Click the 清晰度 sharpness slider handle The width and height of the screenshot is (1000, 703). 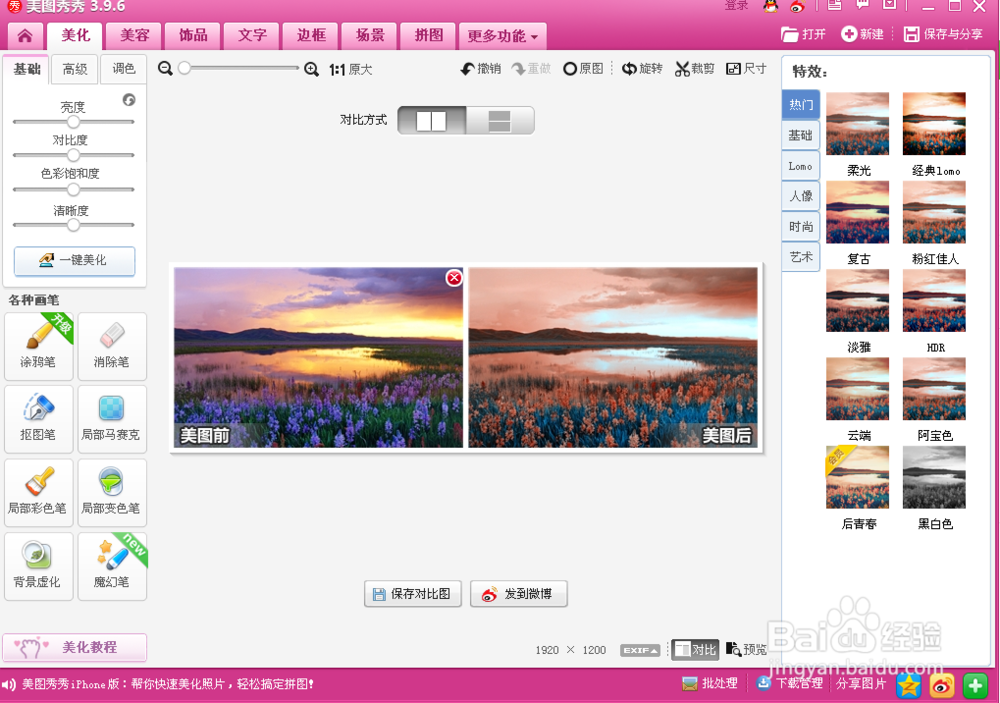pyautogui.click(x=73, y=225)
